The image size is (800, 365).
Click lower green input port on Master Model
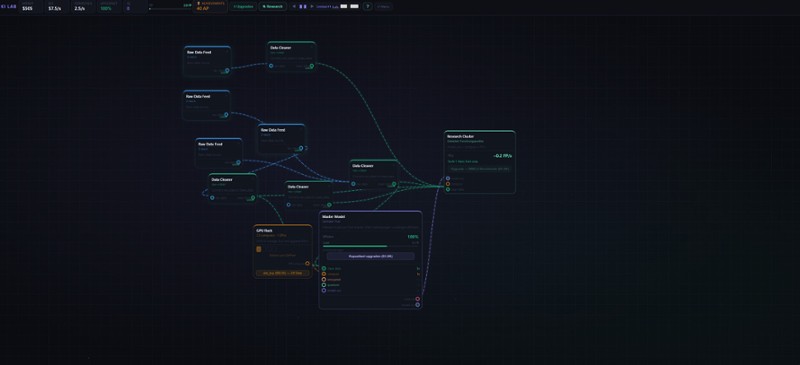pyautogui.click(x=324, y=285)
